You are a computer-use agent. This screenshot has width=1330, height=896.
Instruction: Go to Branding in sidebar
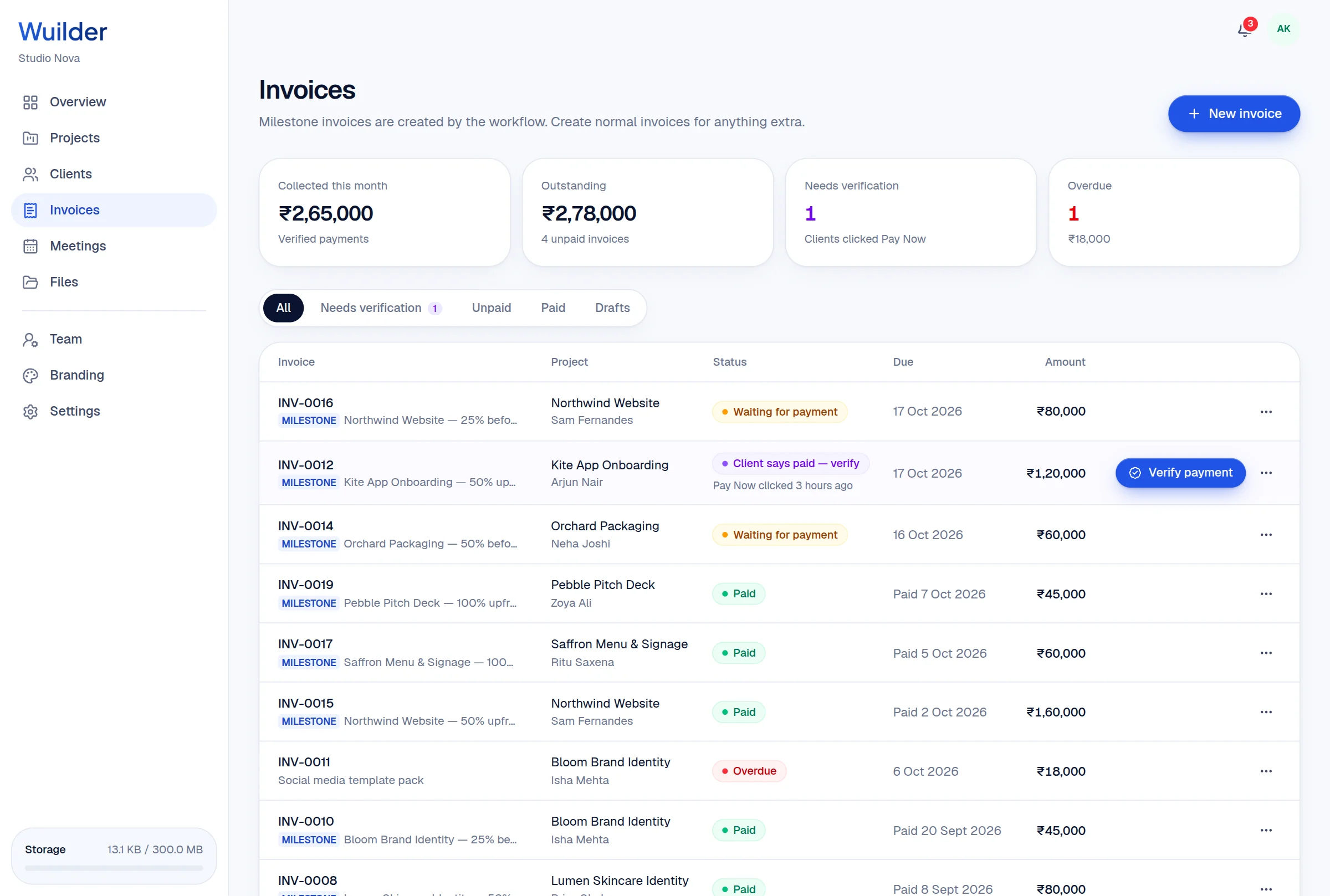114,376
